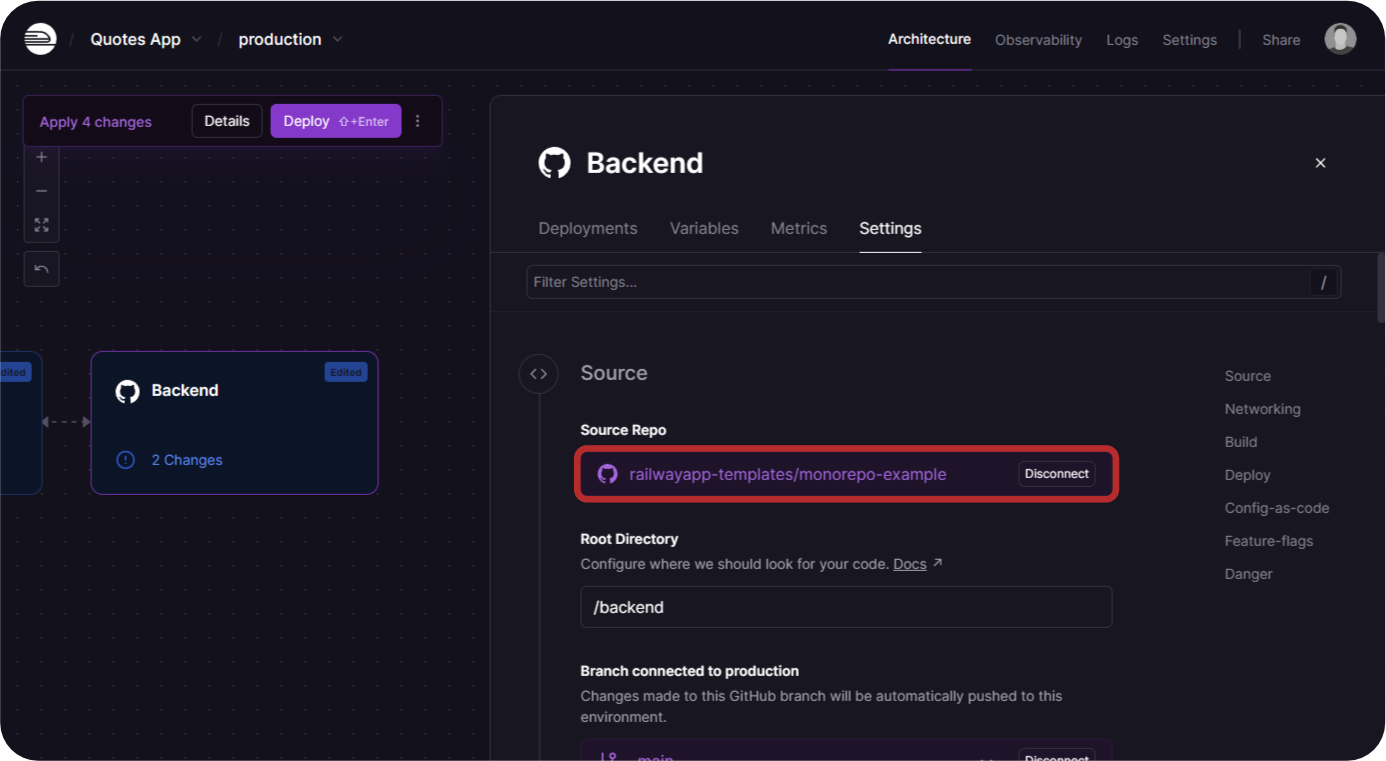This screenshot has height=761, width=1386.
Task: Jump to Source in settings sidebar
Action: pos(1248,376)
